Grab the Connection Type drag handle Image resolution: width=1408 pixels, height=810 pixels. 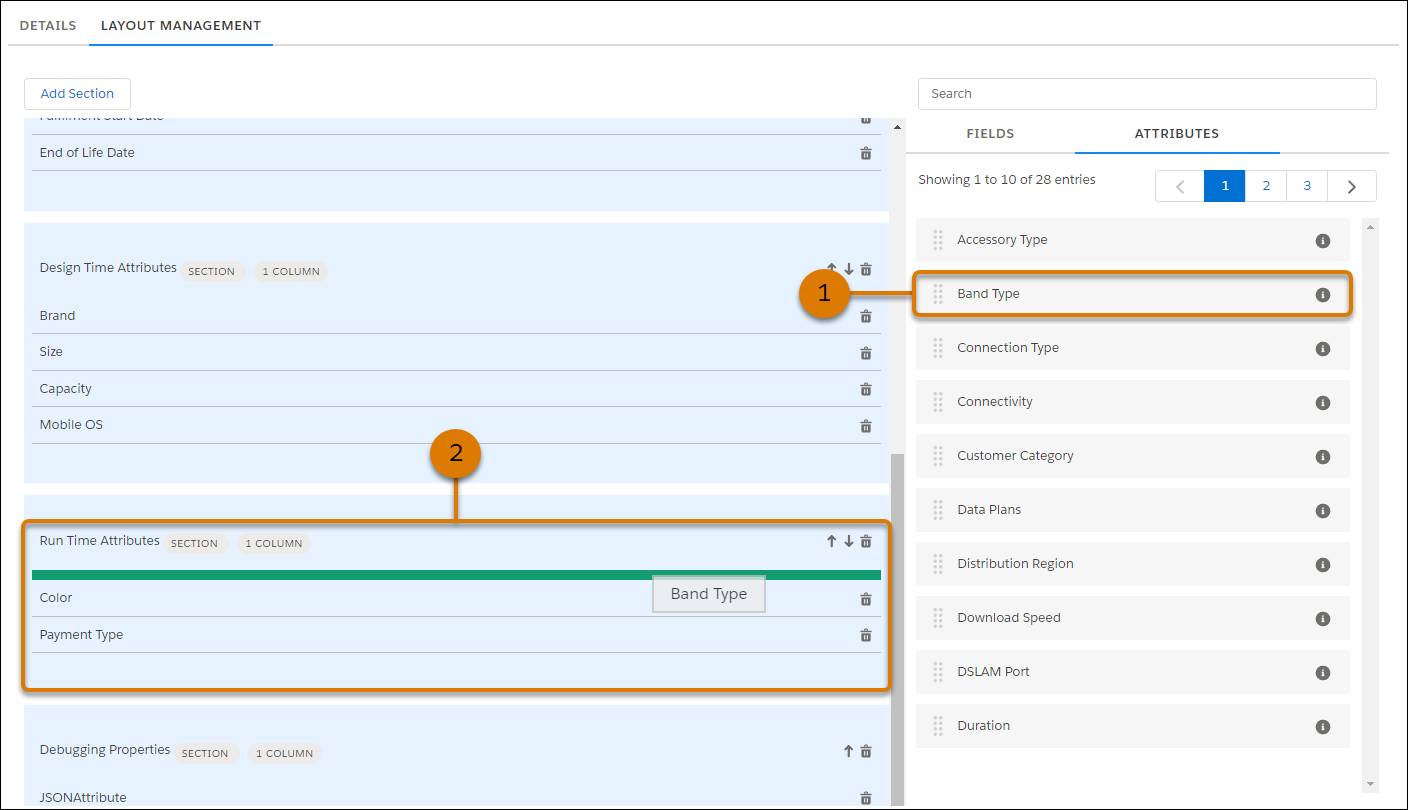(938, 348)
